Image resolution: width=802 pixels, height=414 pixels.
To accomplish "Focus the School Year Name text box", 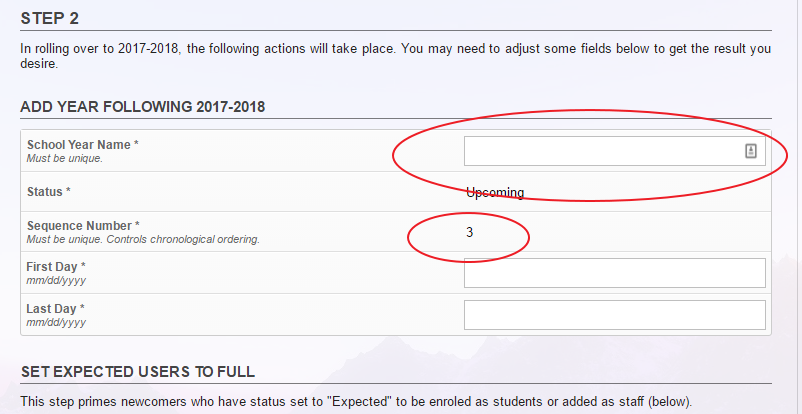I will tap(614, 151).
